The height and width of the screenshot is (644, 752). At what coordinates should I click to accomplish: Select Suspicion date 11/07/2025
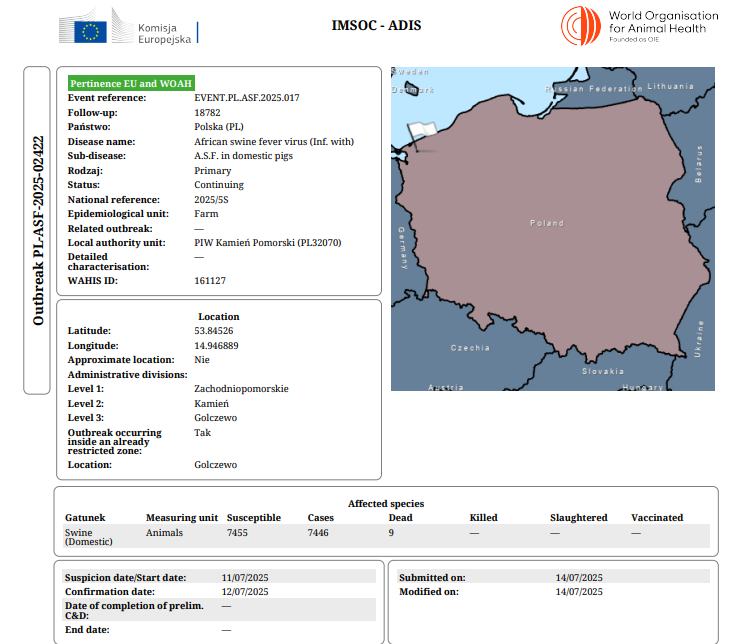coord(245,578)
